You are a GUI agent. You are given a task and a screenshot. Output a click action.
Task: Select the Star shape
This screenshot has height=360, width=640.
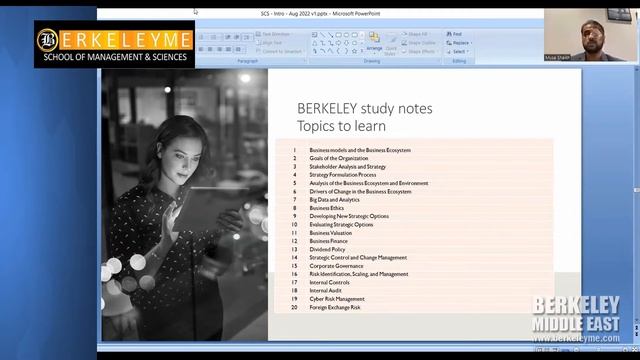click(x=354, y=51)
